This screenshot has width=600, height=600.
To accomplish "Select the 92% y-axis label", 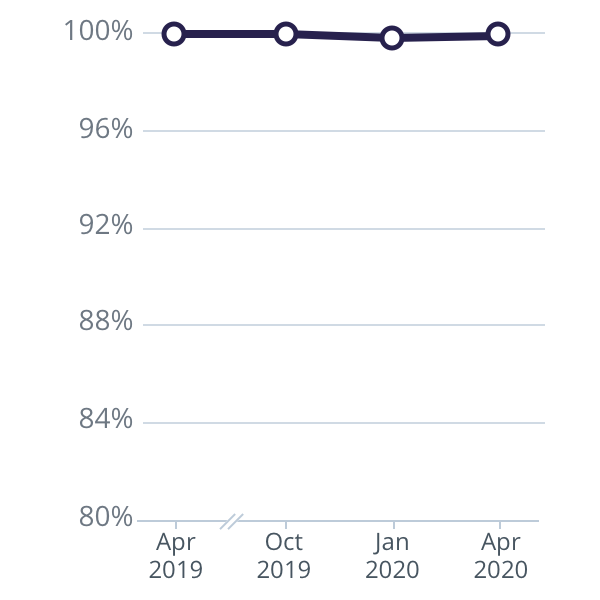I will (x=105, y=227).
